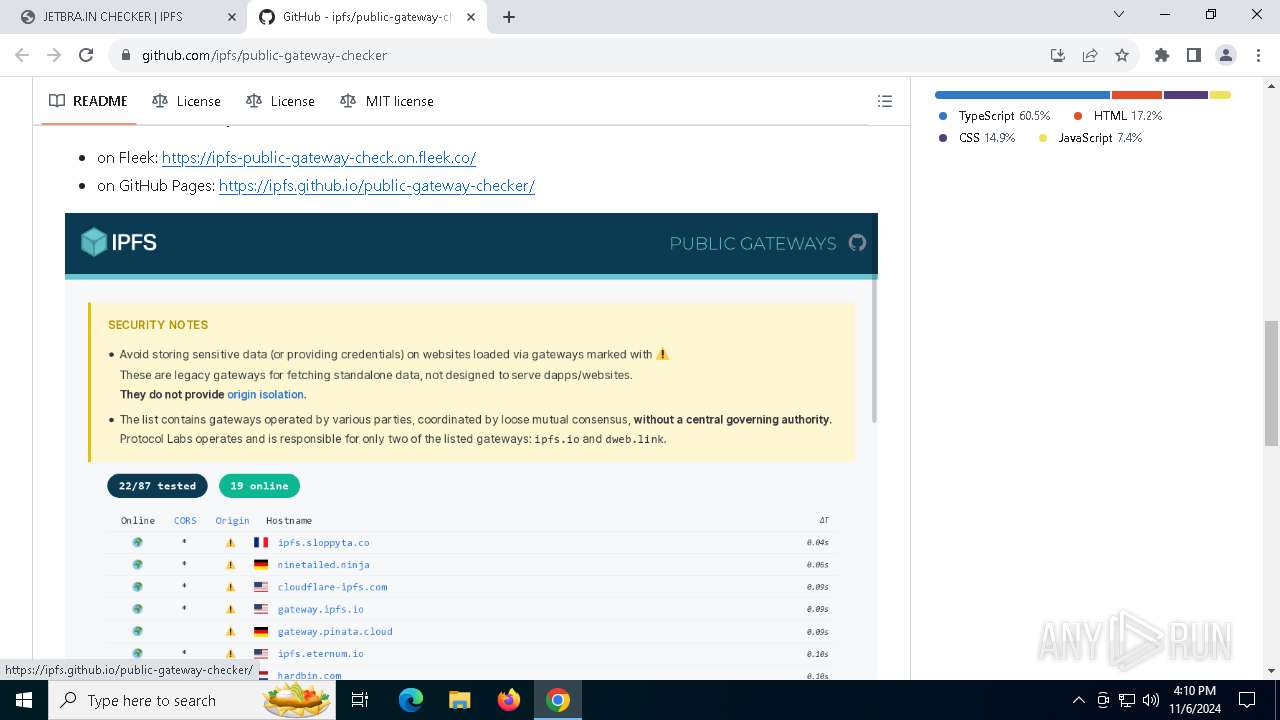
Task: Show hidden system tray icons chevron
Action: 1078,700
